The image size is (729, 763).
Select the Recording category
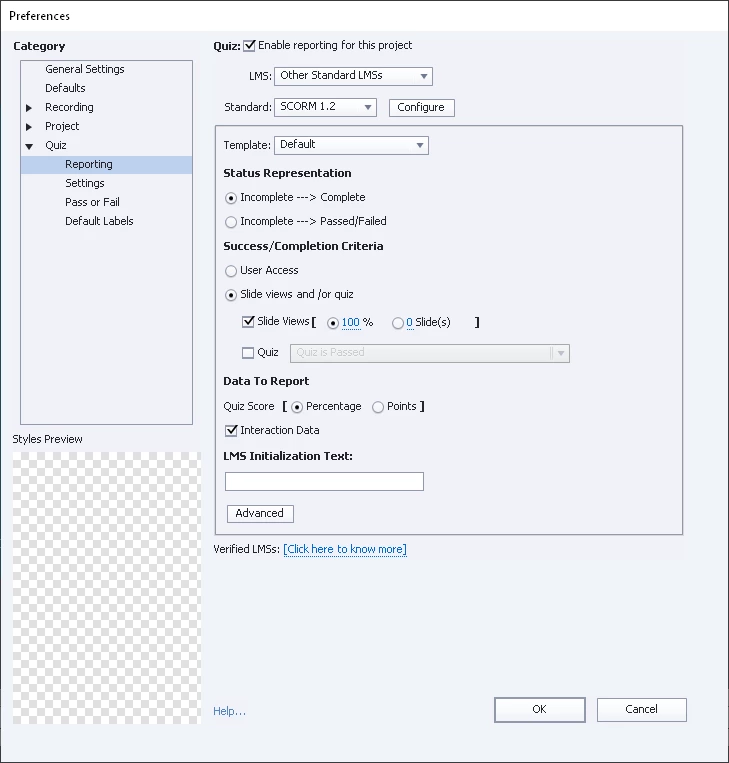coord(69,108)
